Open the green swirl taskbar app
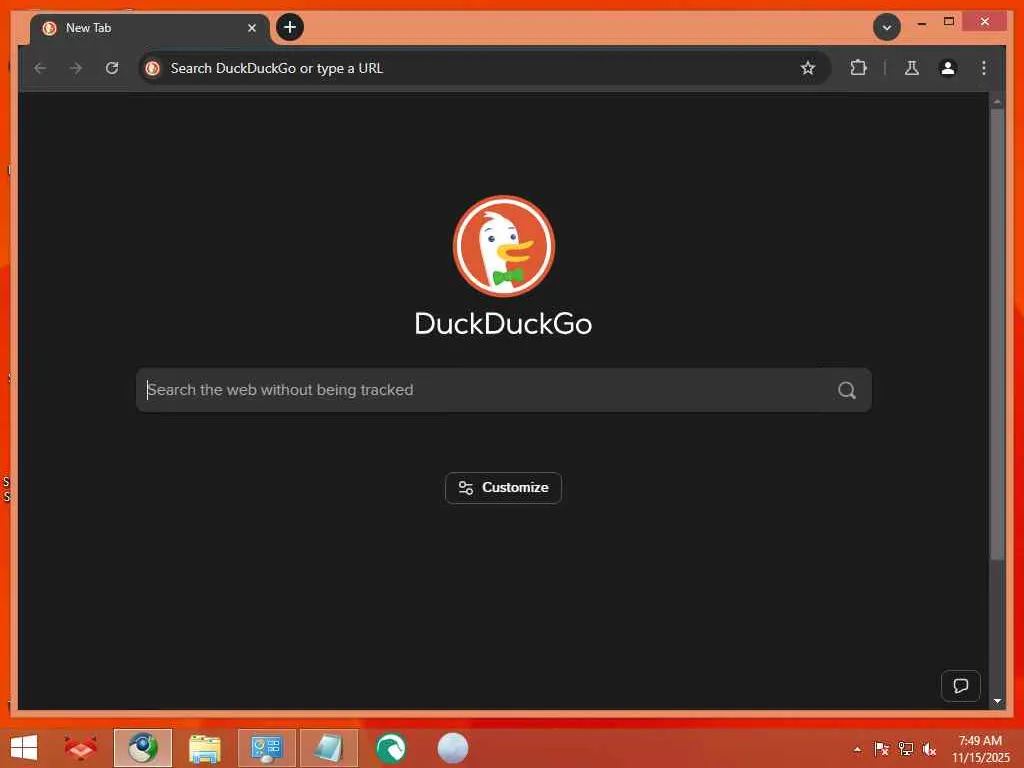The height and width of the screenshot is (768, 1024). tap(391, 748)
